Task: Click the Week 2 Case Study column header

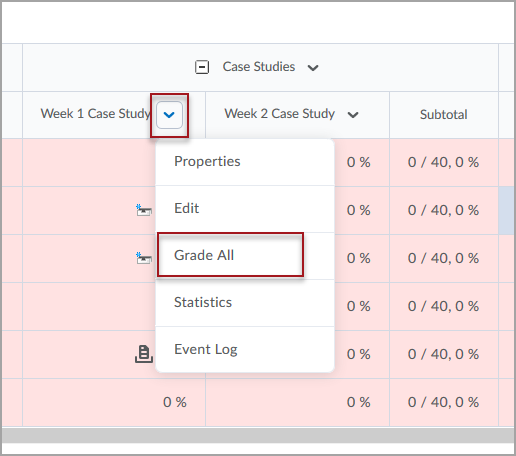Action: pyautogui.click(x=280, y=114)
